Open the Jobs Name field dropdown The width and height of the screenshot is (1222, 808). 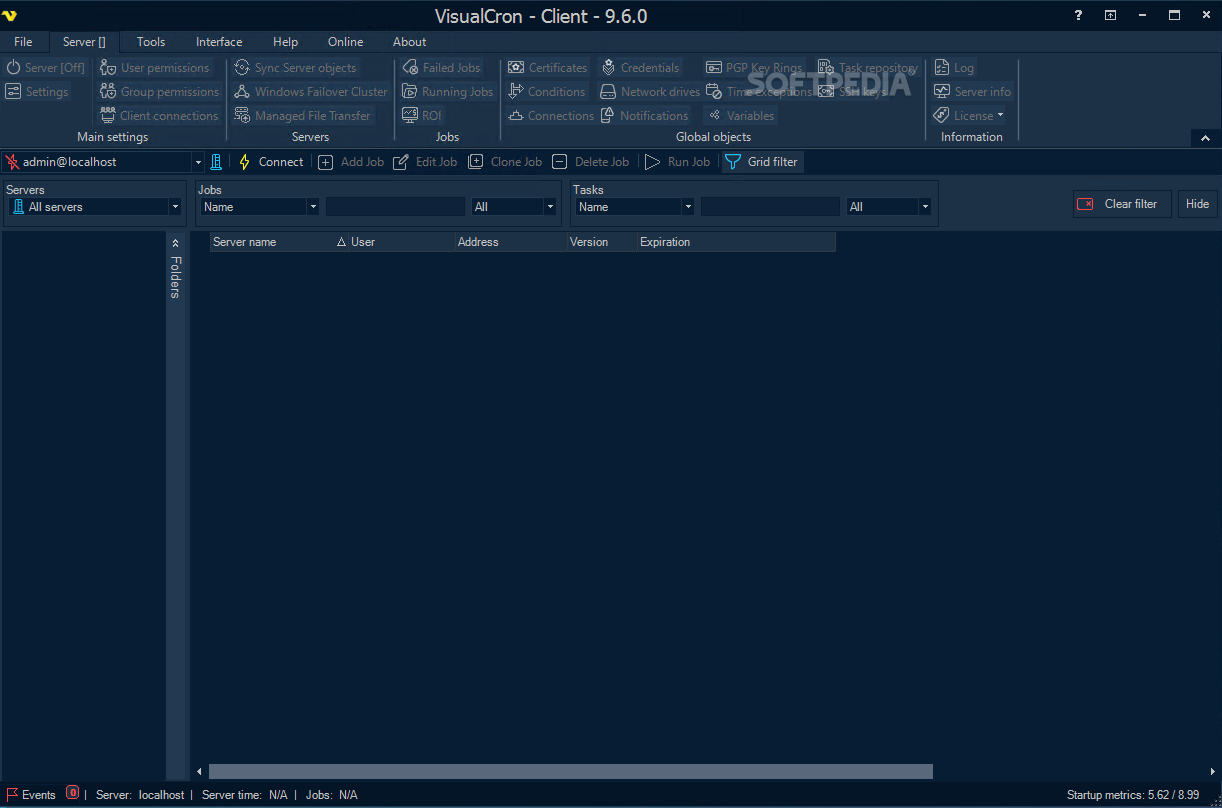coord(313,207)
